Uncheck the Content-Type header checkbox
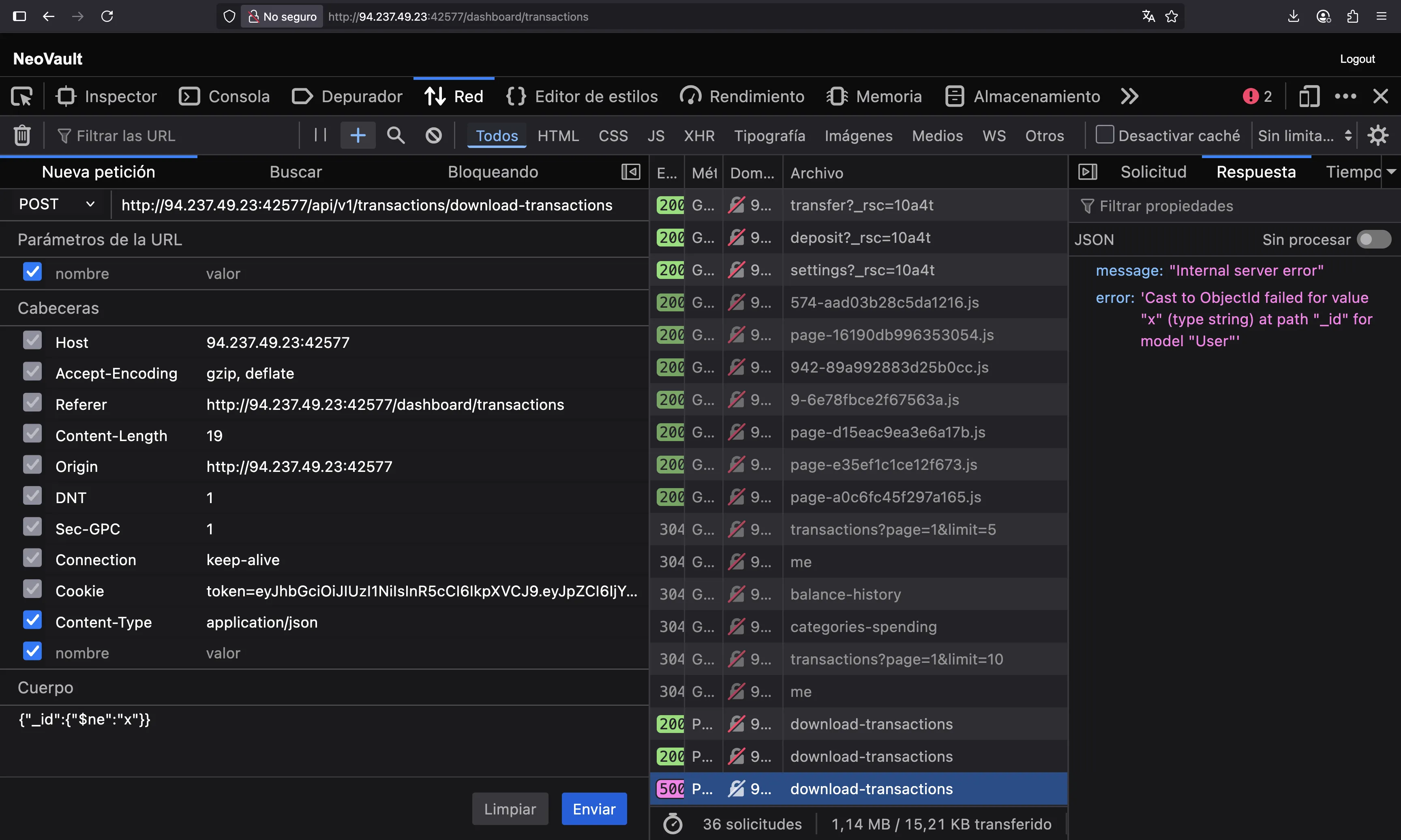 32,620
